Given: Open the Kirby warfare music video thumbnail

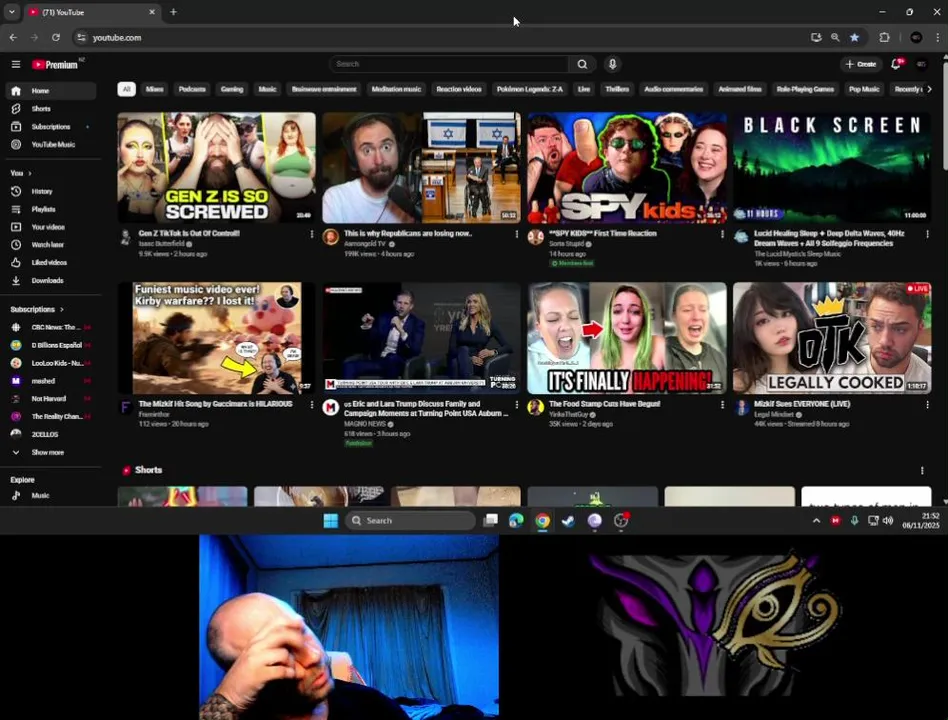Looking at the screenshot, I should pos(216,338).
